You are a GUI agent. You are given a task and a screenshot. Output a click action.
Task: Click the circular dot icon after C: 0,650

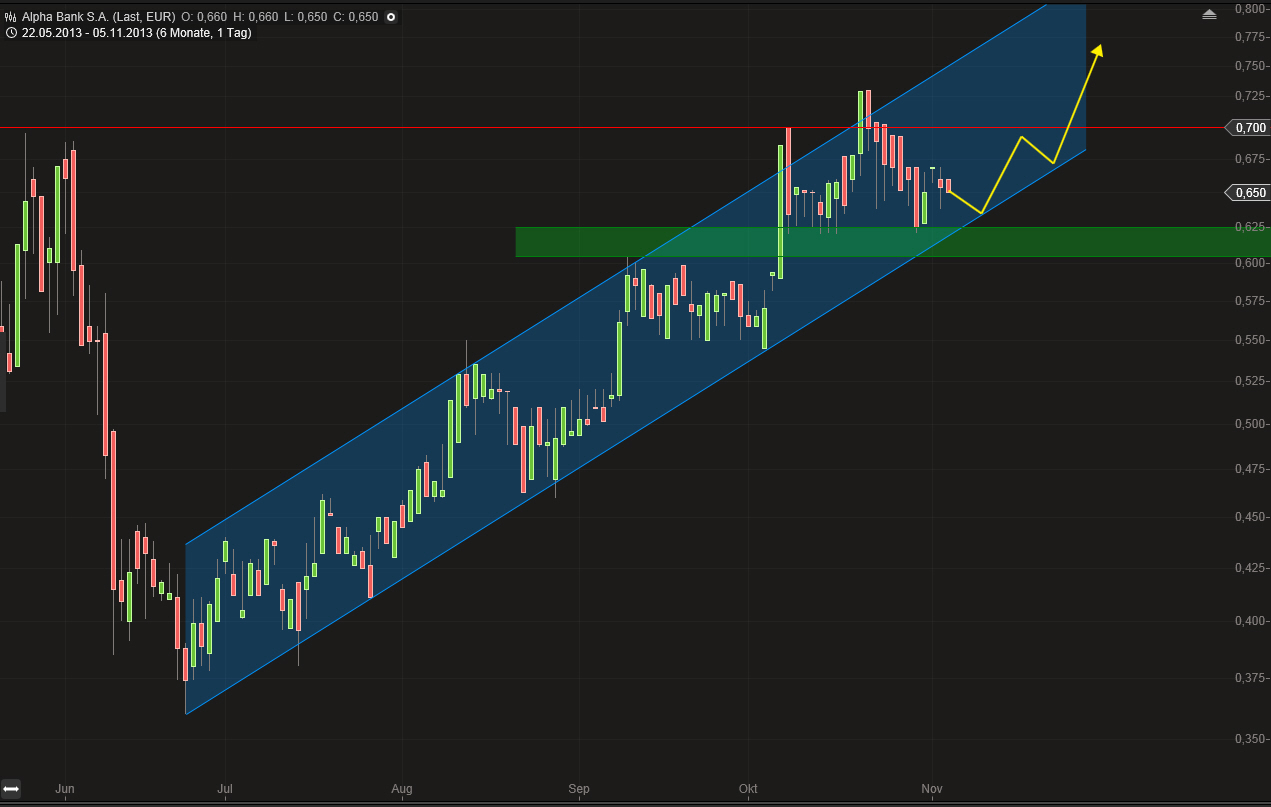click(x=390, y=17)
